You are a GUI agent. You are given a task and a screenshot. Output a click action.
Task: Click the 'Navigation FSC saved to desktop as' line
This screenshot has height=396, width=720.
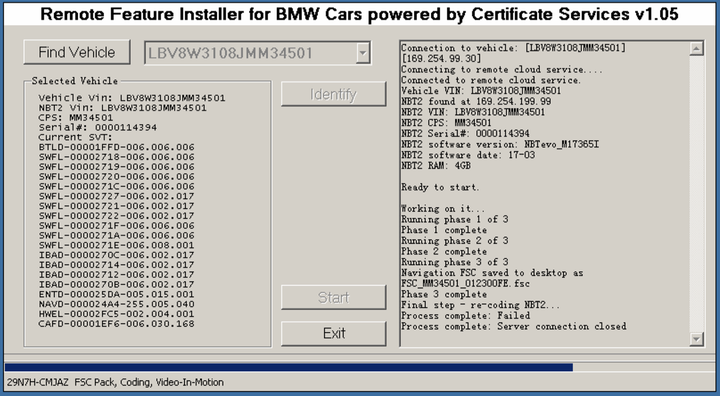coord(492,273)
